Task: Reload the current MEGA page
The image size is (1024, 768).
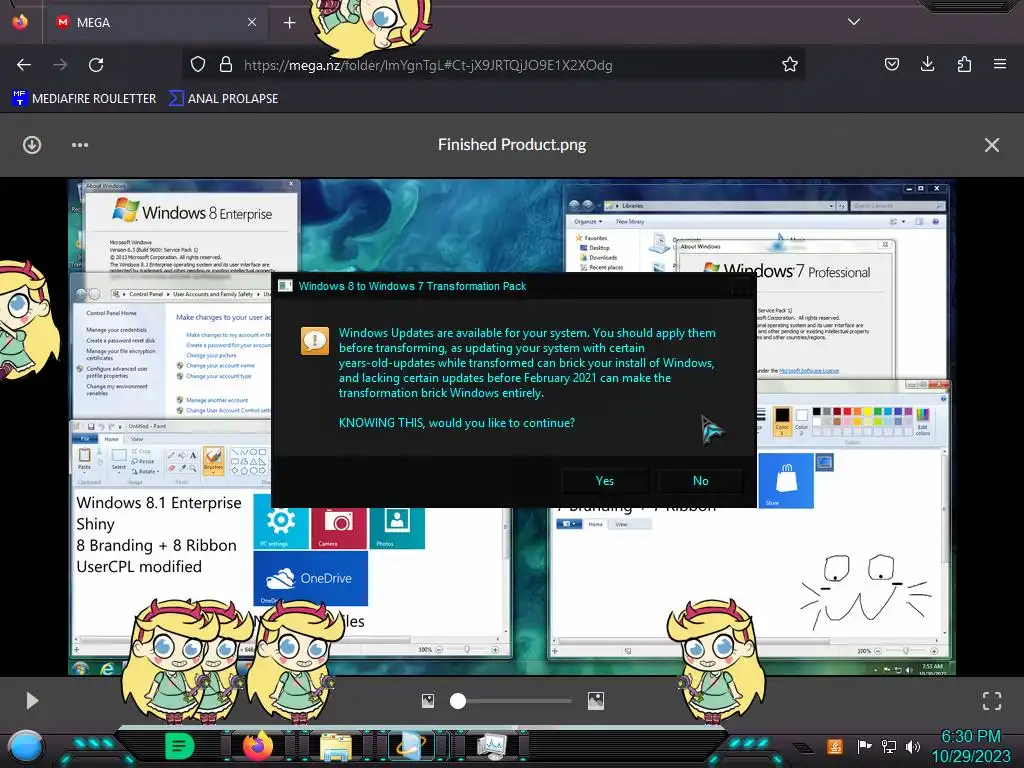Action: (x=96, y=65)
